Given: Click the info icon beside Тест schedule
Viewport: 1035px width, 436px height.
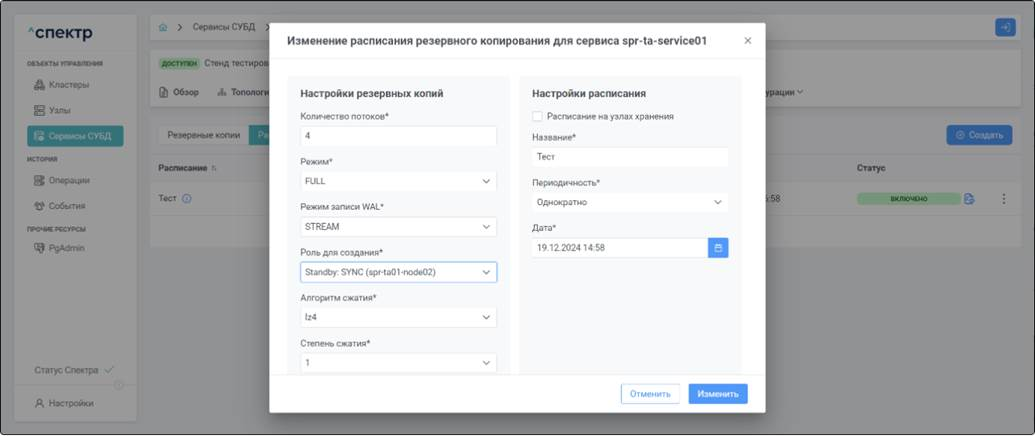Looking at the screenshot, I should tap(187, 198).
